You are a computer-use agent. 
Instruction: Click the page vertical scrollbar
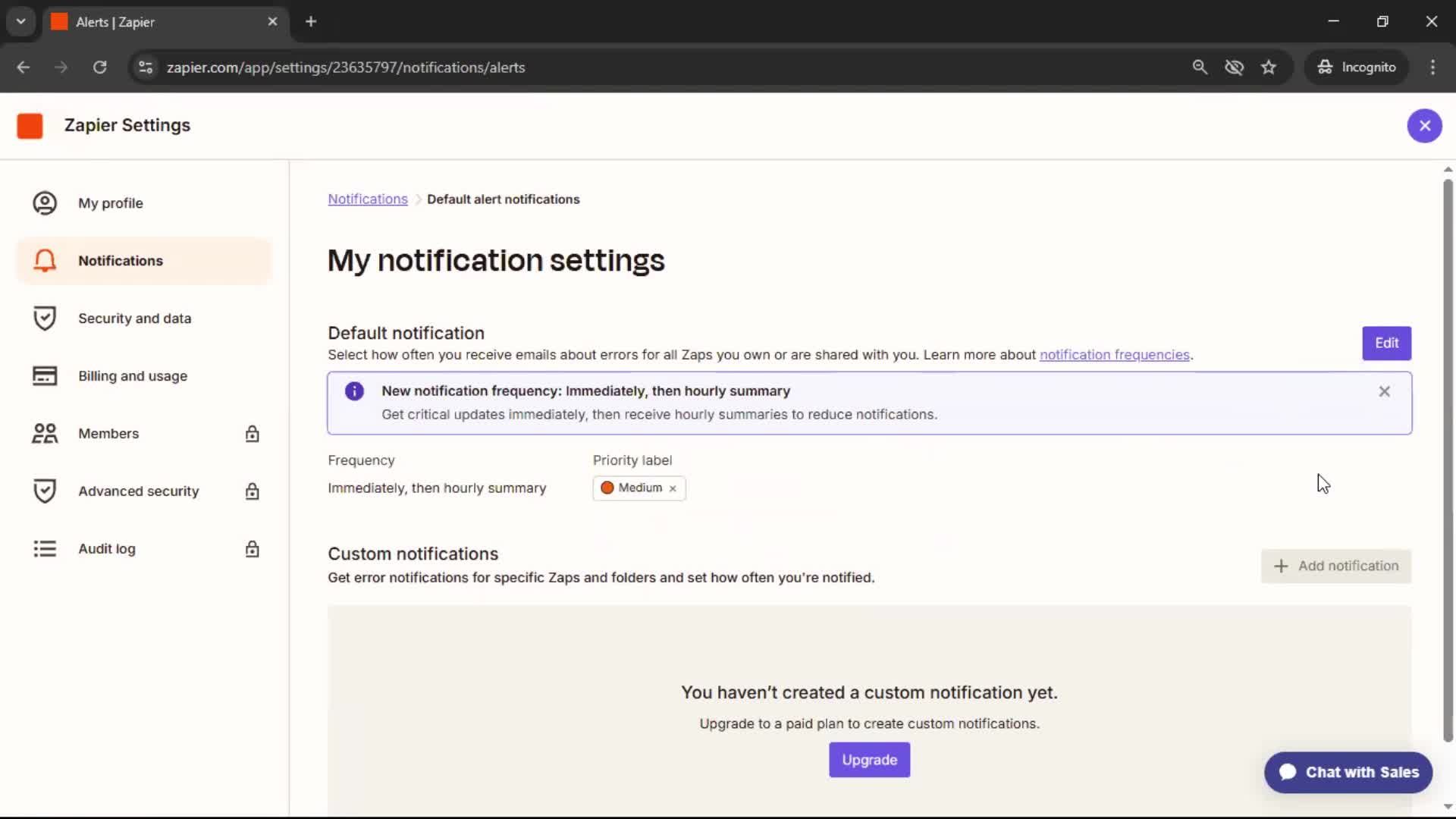tap(1448, 460)
